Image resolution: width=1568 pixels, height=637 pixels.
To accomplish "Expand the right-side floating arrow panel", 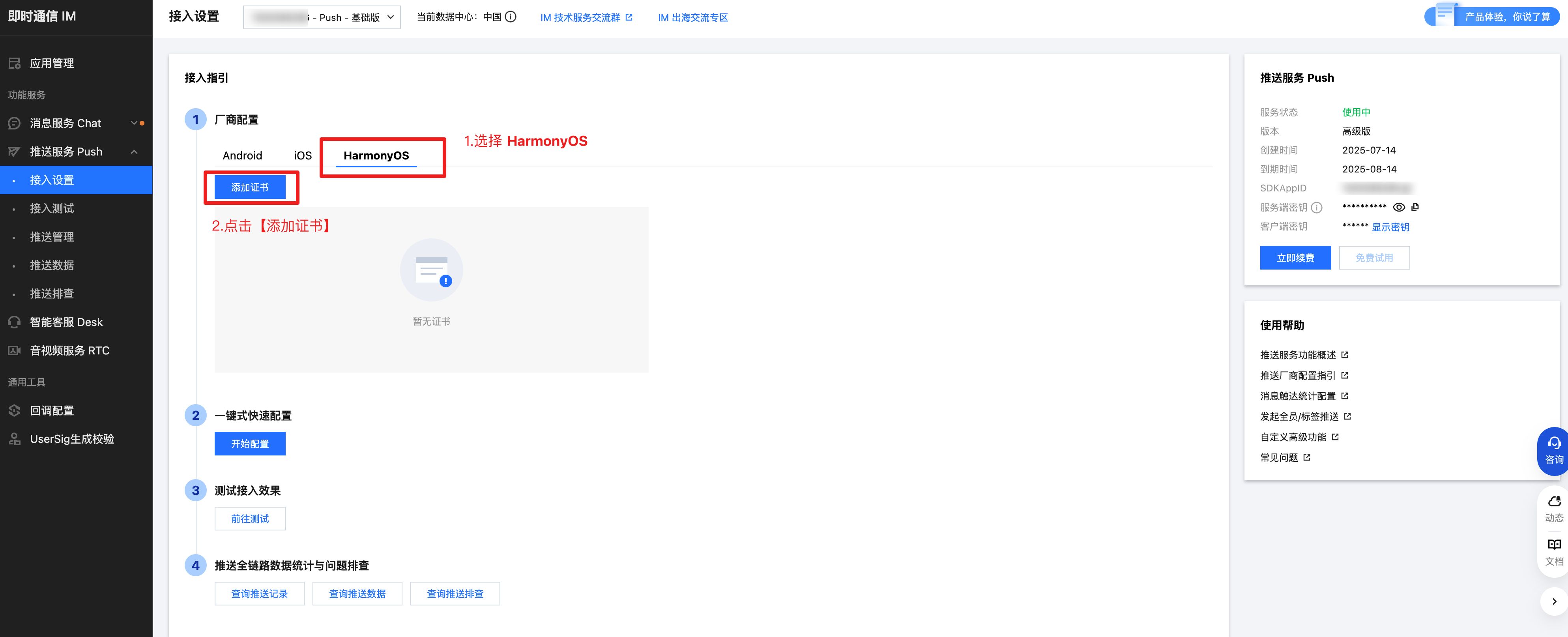I will pyautogui.click(x=1554, y=601).
